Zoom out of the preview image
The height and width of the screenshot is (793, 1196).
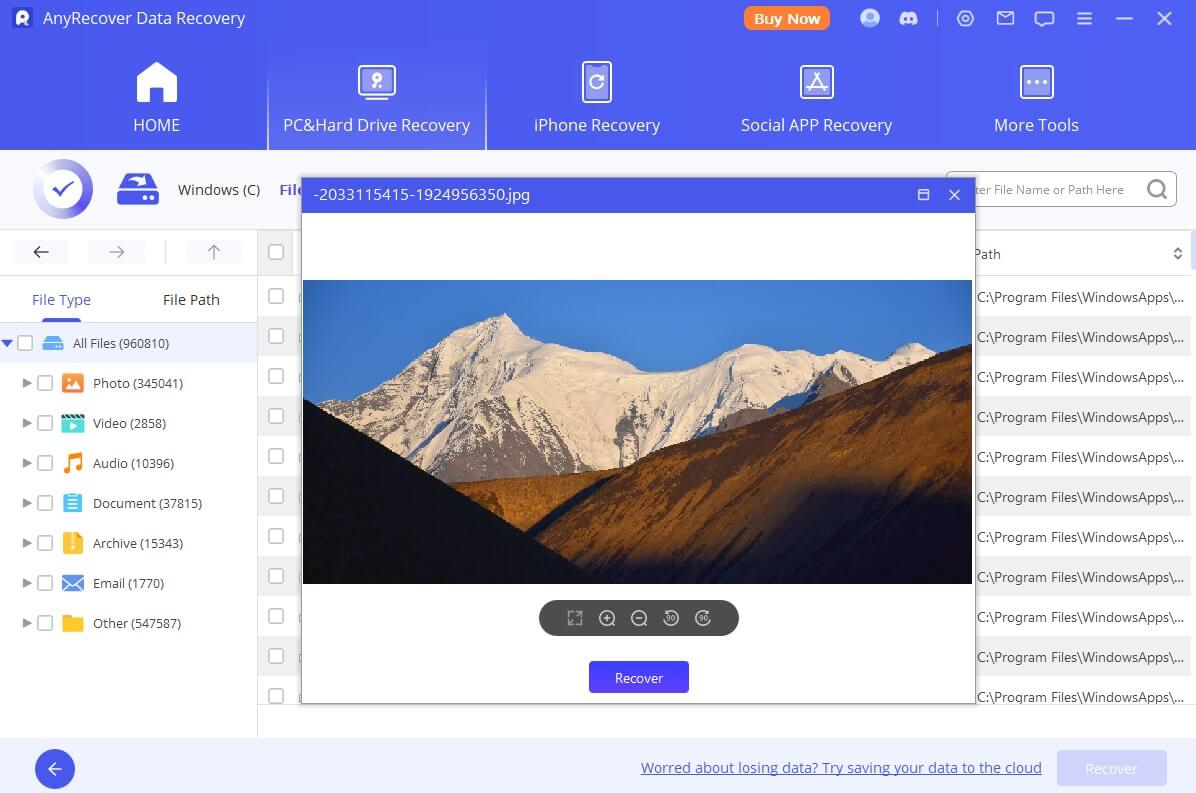639,618
